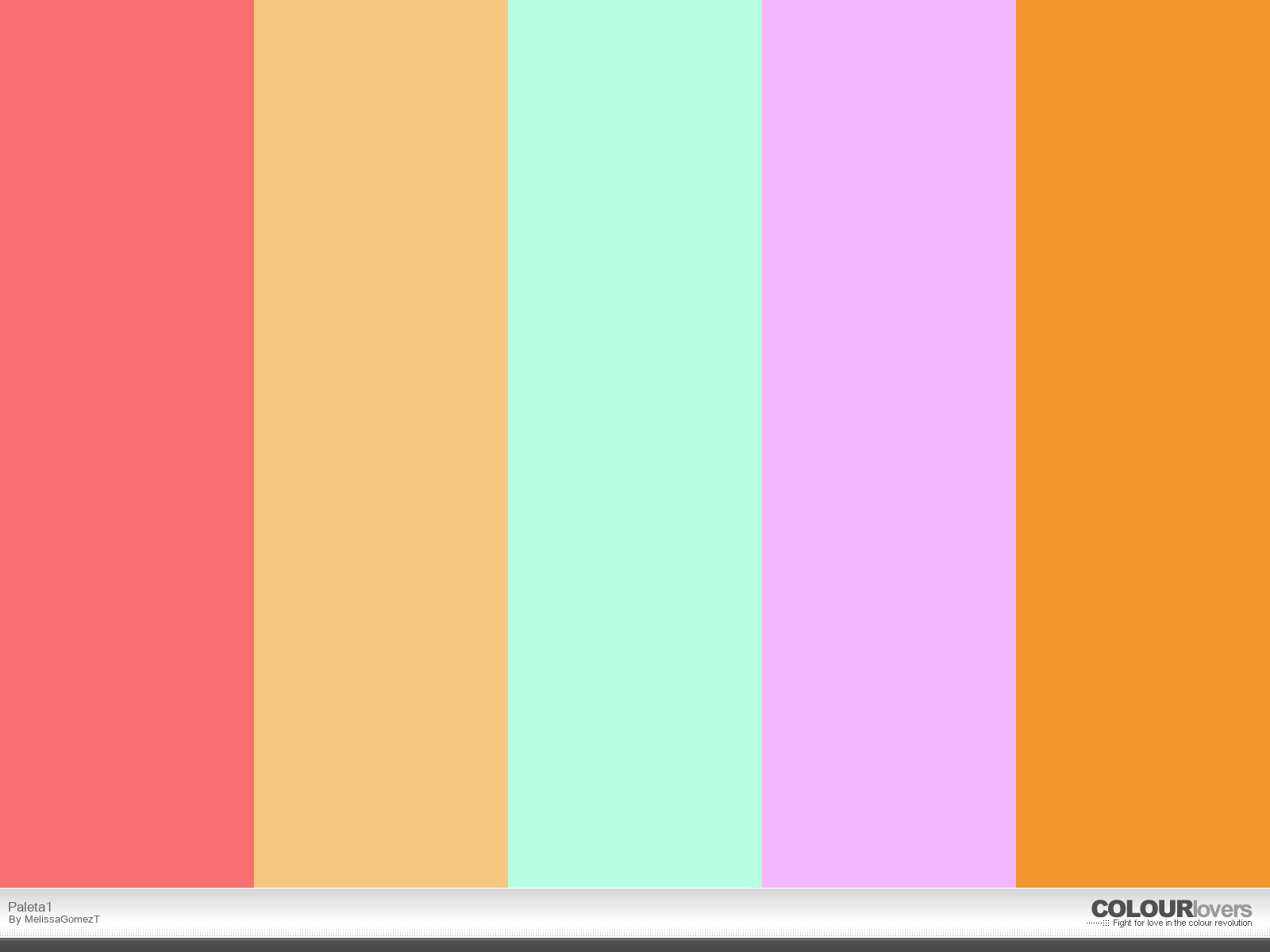The image size is (1270, 952).
Task: Select the light peach tan color stripe
Action: pos(381,443)
